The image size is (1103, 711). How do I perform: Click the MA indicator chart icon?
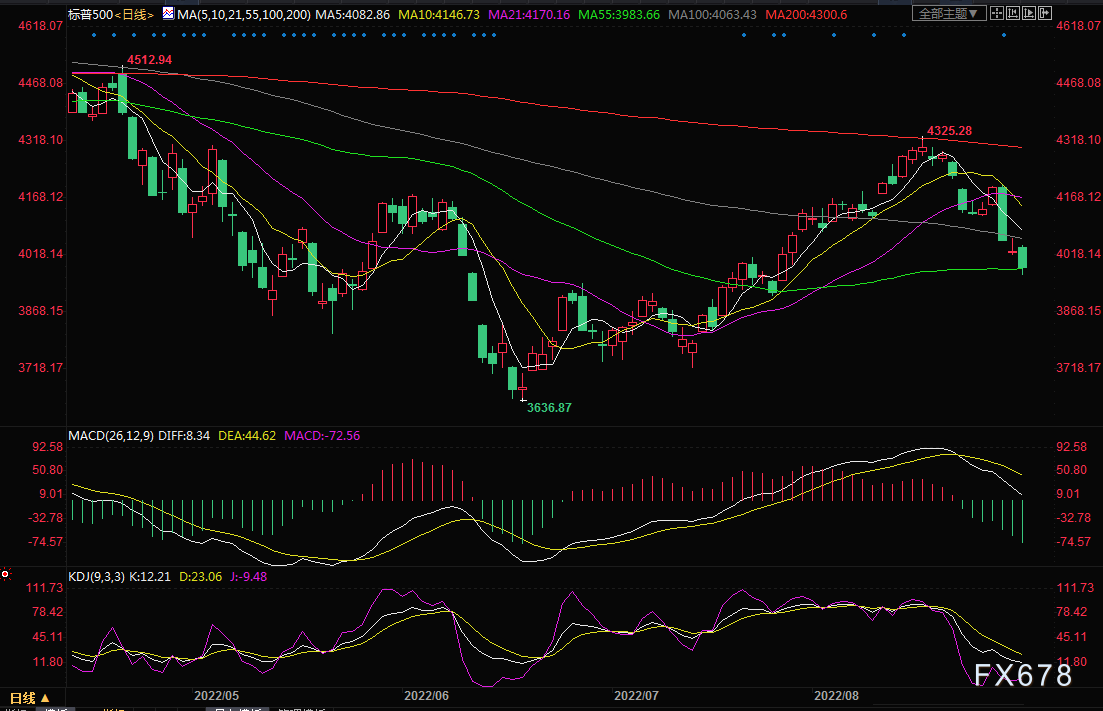[x=168, y=13]
